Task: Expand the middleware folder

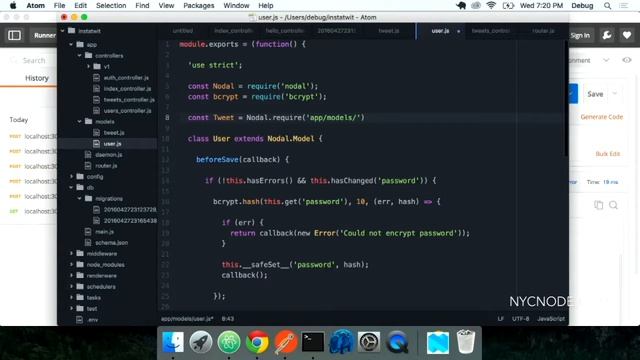Action: 71,253
